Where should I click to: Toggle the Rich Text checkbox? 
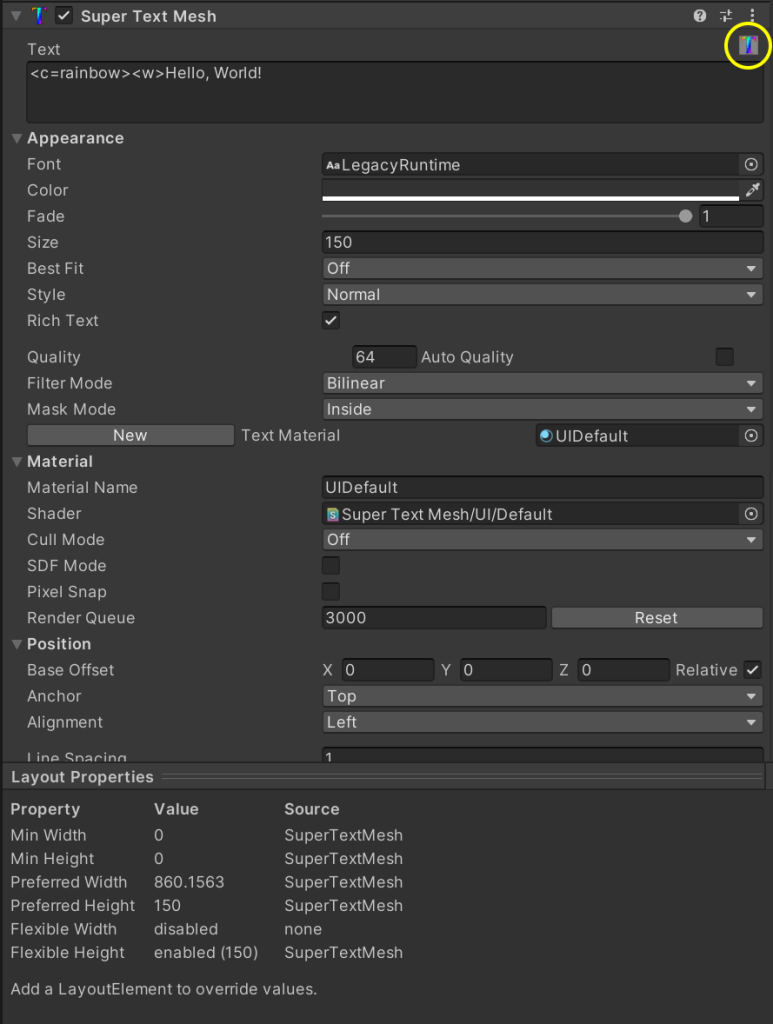click(331, 320)
